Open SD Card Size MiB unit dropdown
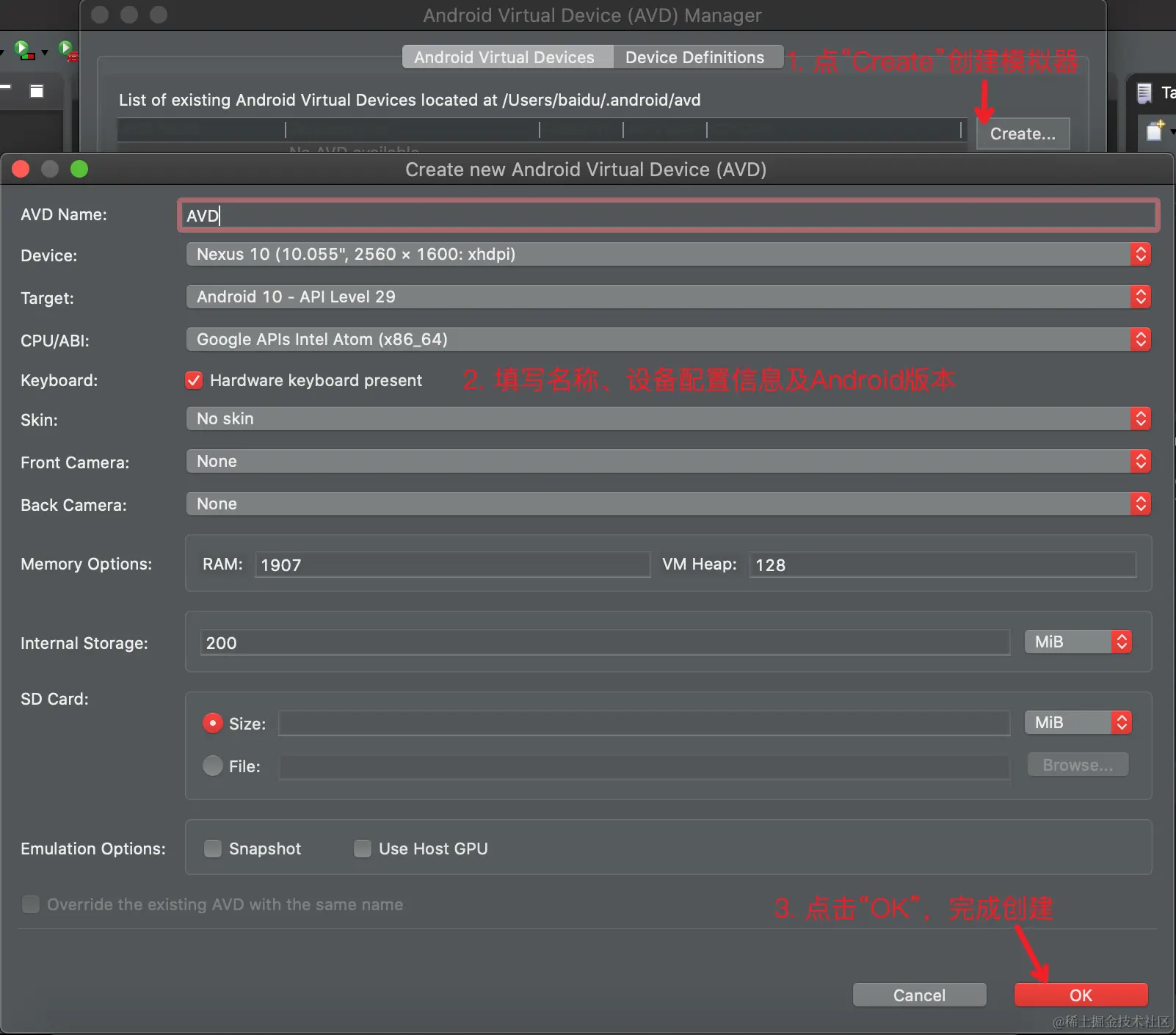This screenshot has height=1035, width=1176. coord(1078,723)
